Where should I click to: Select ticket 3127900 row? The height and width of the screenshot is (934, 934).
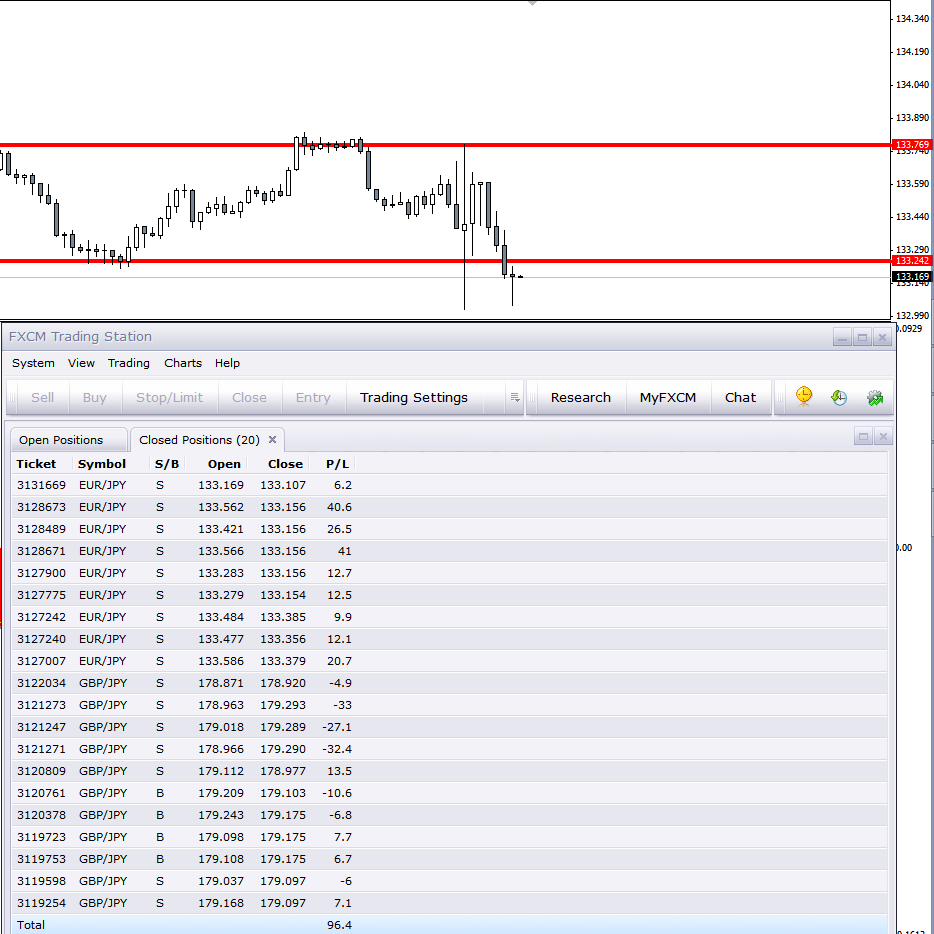pyautogui.click(x=449, y=573)
